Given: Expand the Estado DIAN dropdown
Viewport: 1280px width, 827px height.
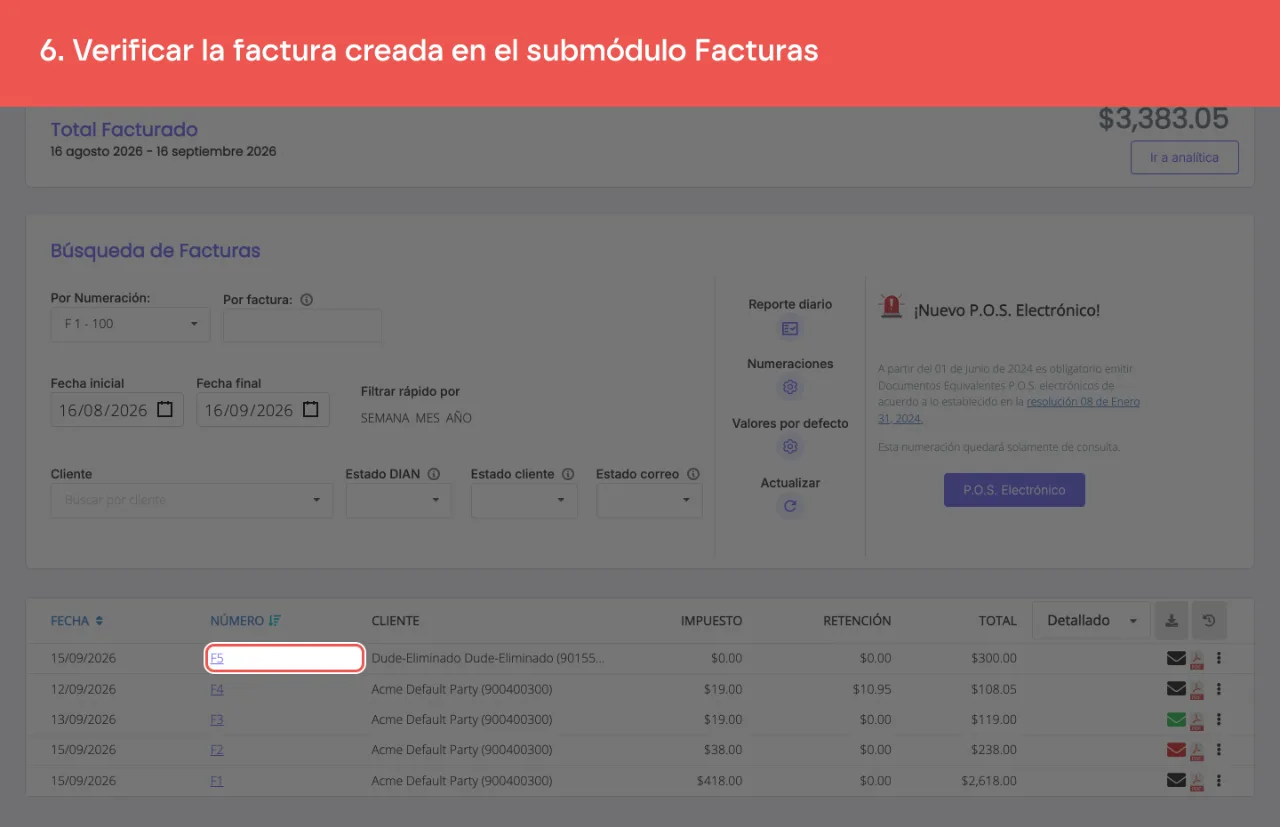Looking at the screenshot, I should (x=399, y=500).
